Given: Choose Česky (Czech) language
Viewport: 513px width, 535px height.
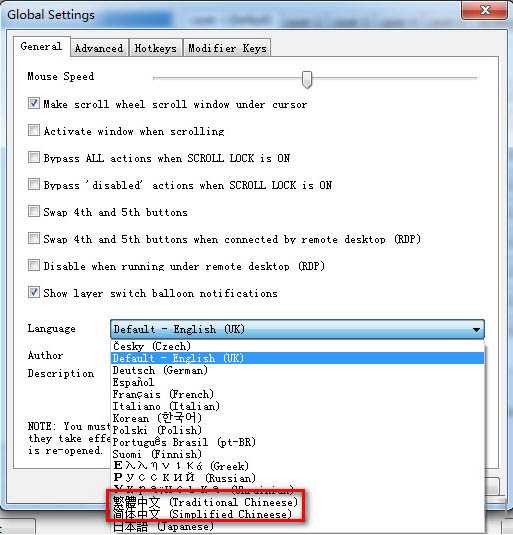Looking at the screenshot, I should pos(297,346).
